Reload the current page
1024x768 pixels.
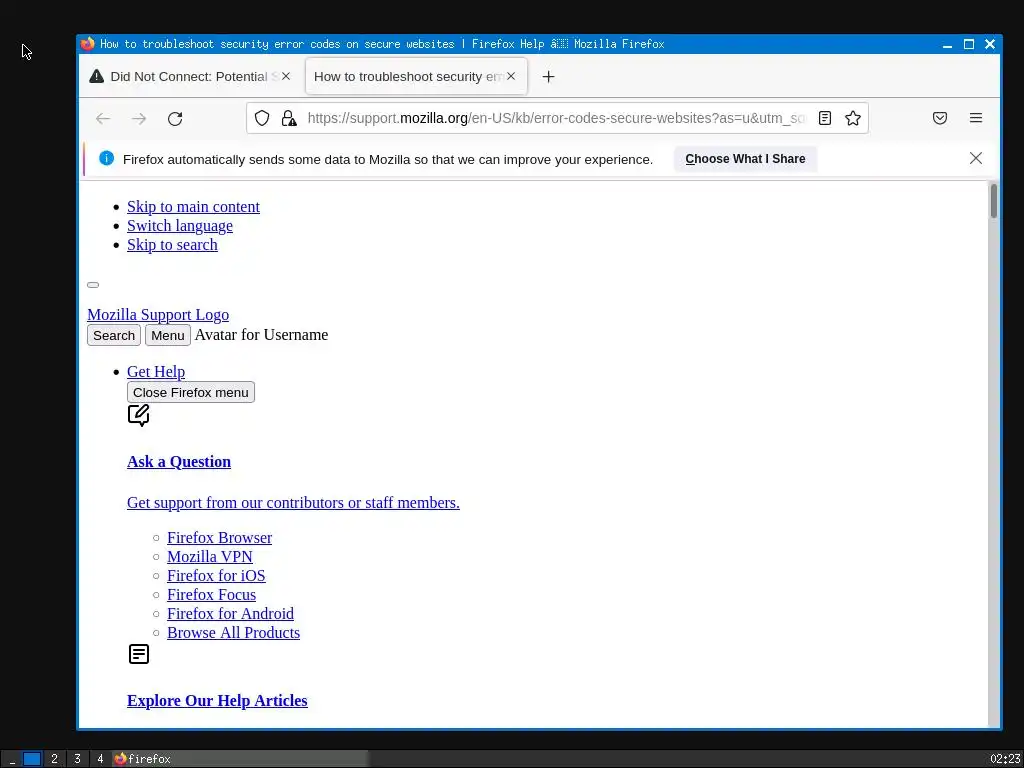click(175, 118)
